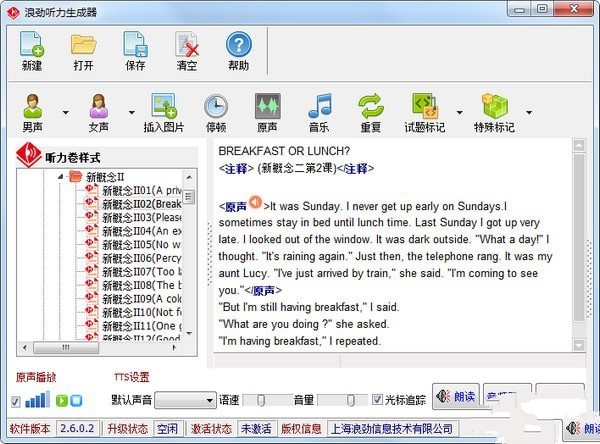600x444 pixels.
Task: Click the 新建 (New) toolbar icon
Action: (32, 46)
